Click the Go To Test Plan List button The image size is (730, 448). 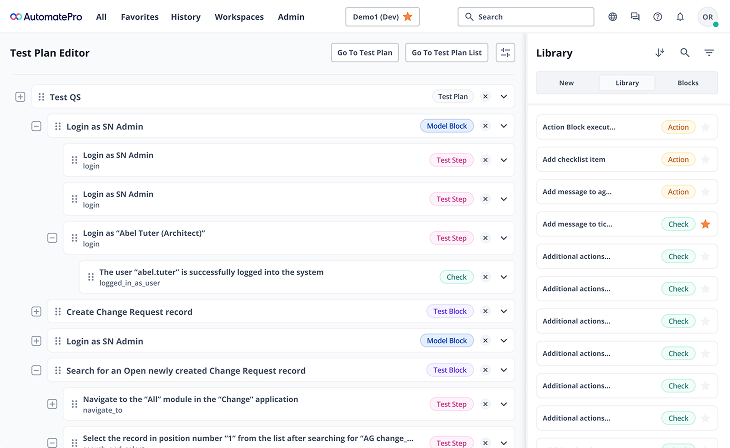click(446, 53)
